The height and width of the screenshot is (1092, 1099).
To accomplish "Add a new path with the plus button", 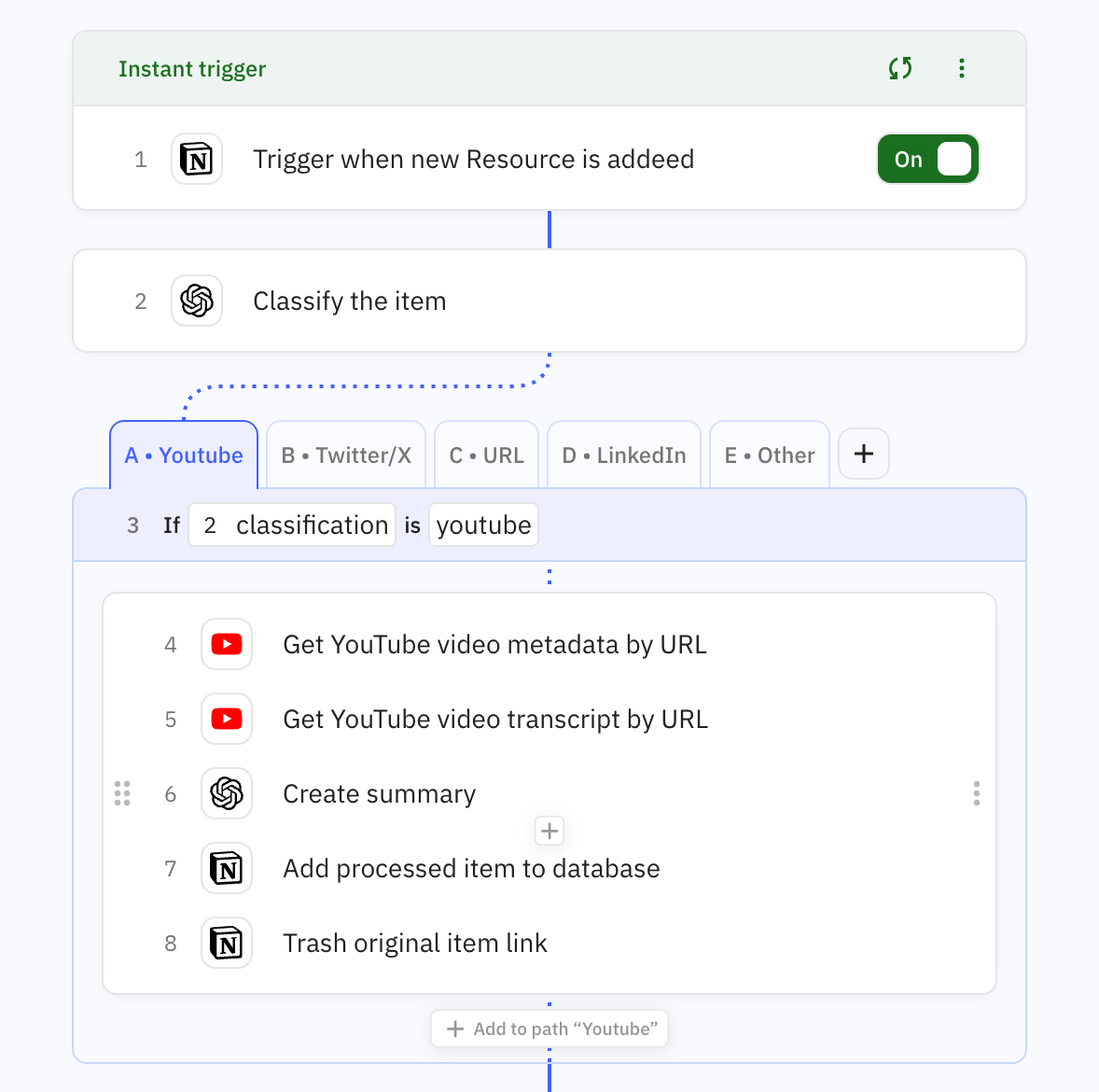I will click(864, 454).
